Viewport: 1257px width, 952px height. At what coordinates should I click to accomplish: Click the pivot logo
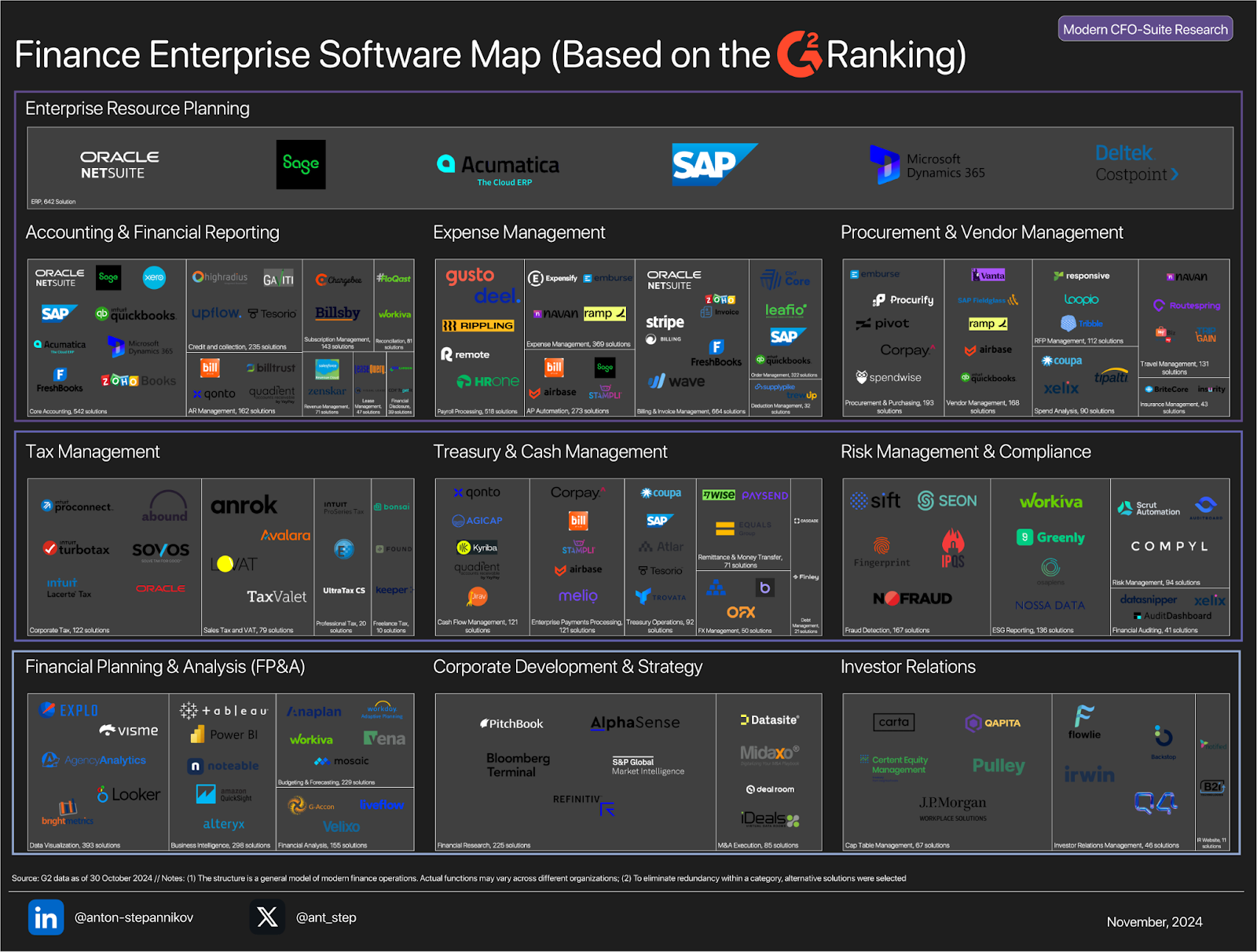882,324
